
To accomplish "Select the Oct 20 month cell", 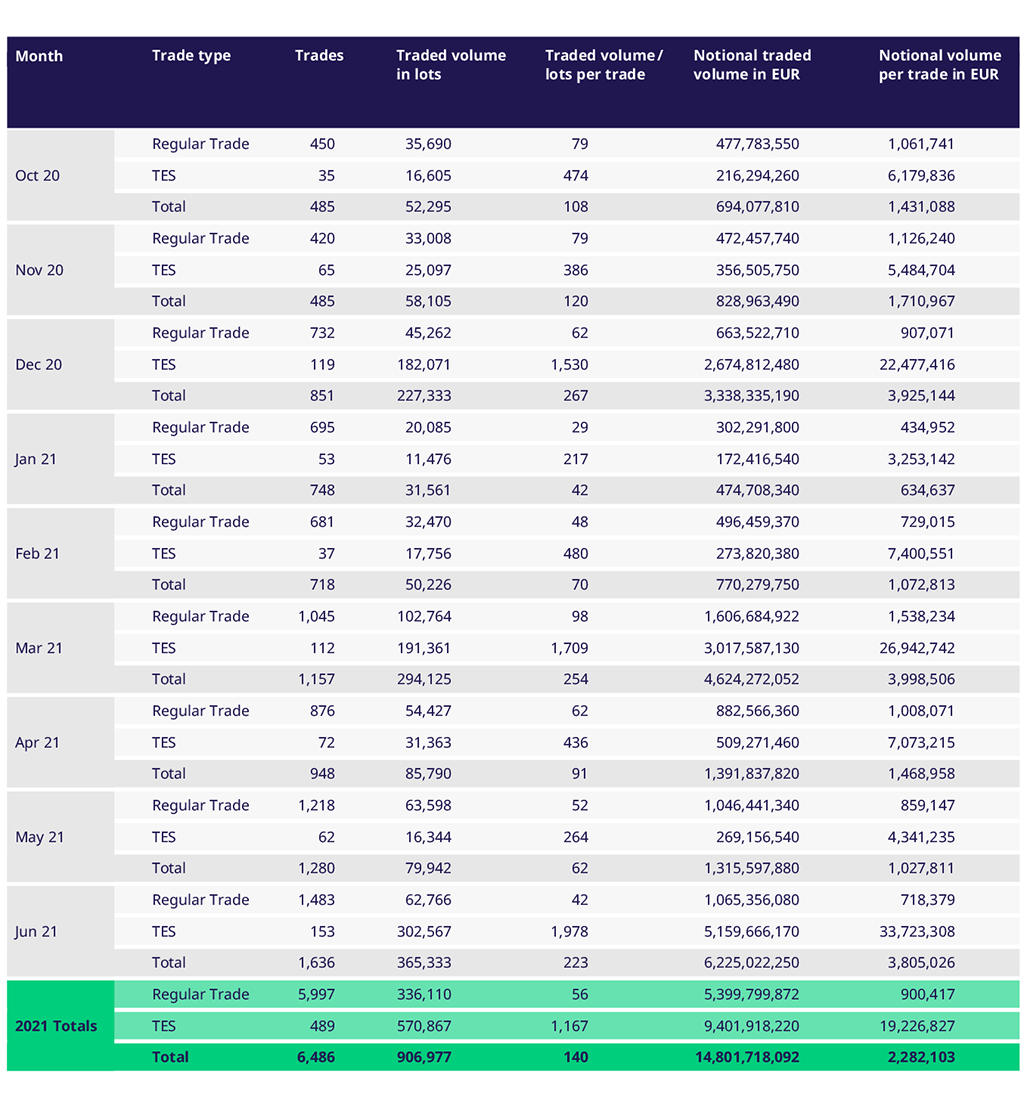I will pyautogui.click(x=38, y=175).
